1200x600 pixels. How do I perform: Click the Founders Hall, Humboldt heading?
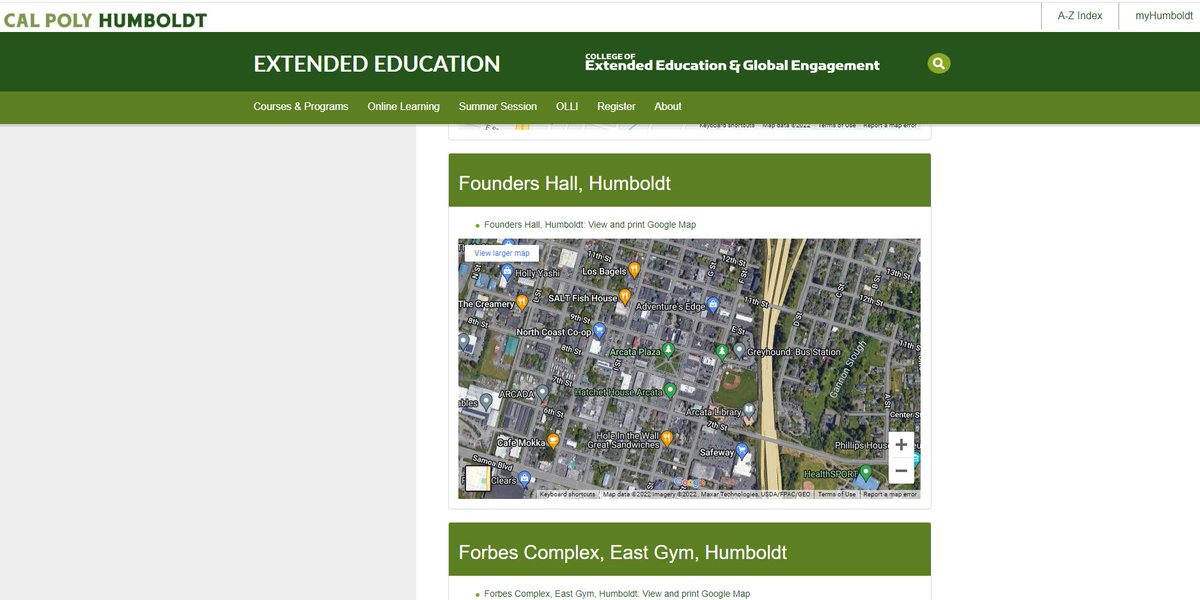(564, 183)
